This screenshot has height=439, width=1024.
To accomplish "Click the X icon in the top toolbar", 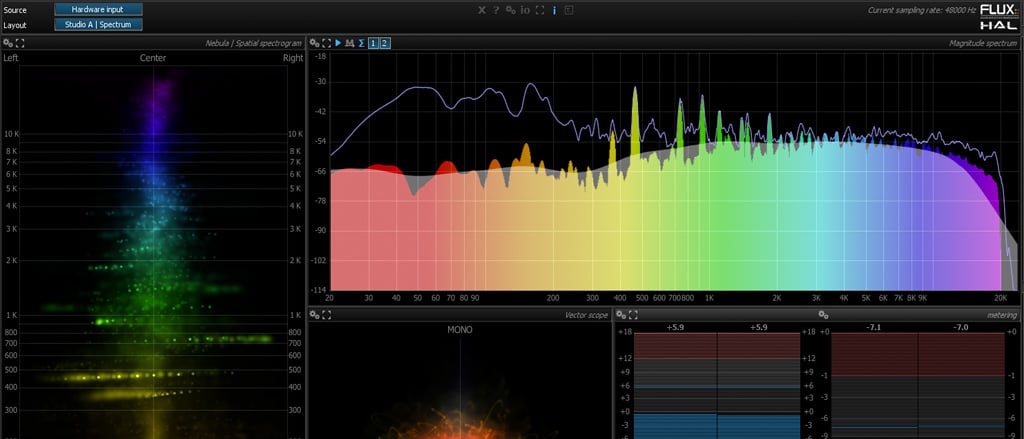I will [482, 10].
